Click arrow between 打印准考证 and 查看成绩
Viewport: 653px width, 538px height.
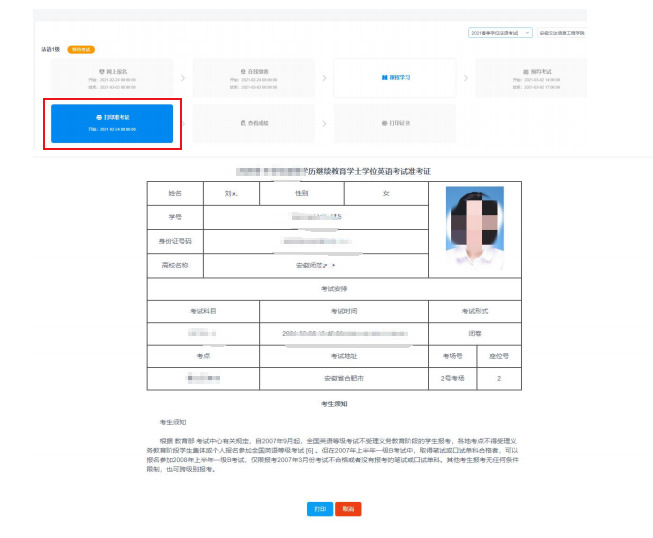182,123
